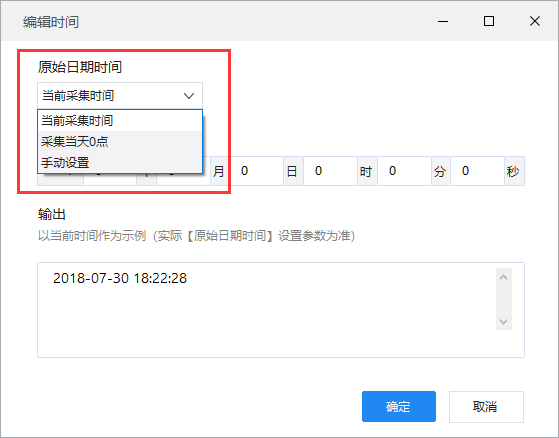Open the 原始日期时间 dropdown arrow
Screen dimensions: 559x438
click(x=189, y=96)
